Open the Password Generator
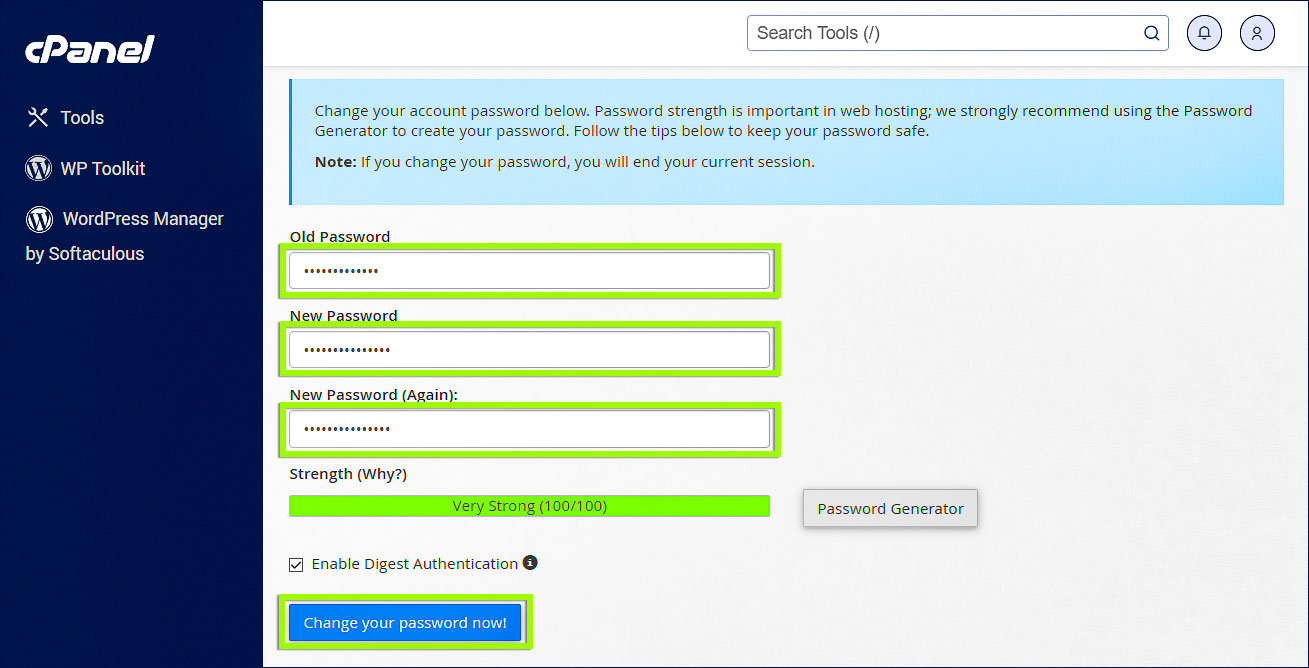 [890, 508]
